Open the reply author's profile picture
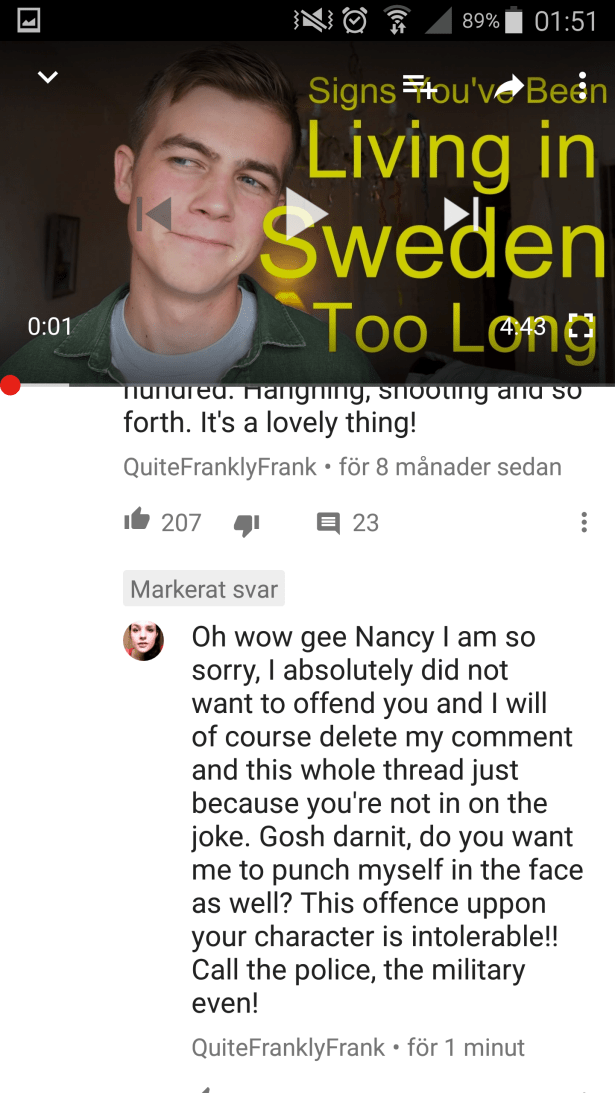This screenshot has height=1093, width=615. tap(144, 641)
